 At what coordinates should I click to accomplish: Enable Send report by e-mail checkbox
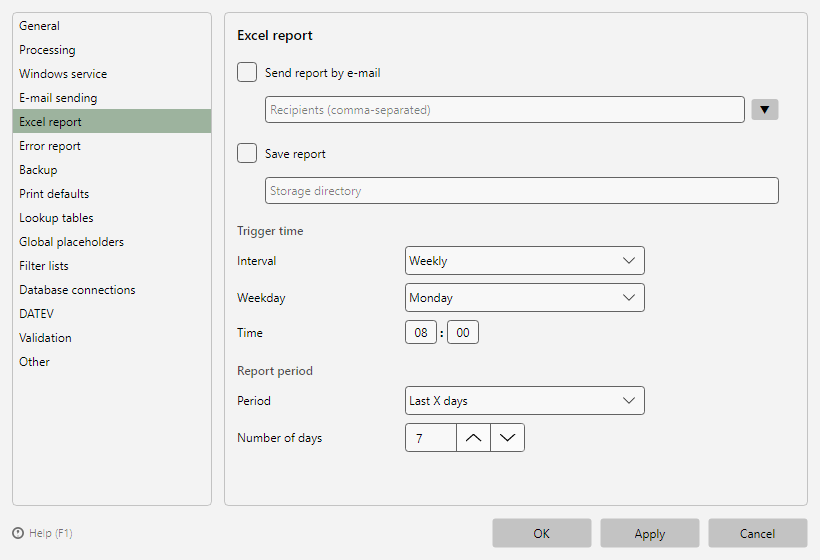(247, 72)
